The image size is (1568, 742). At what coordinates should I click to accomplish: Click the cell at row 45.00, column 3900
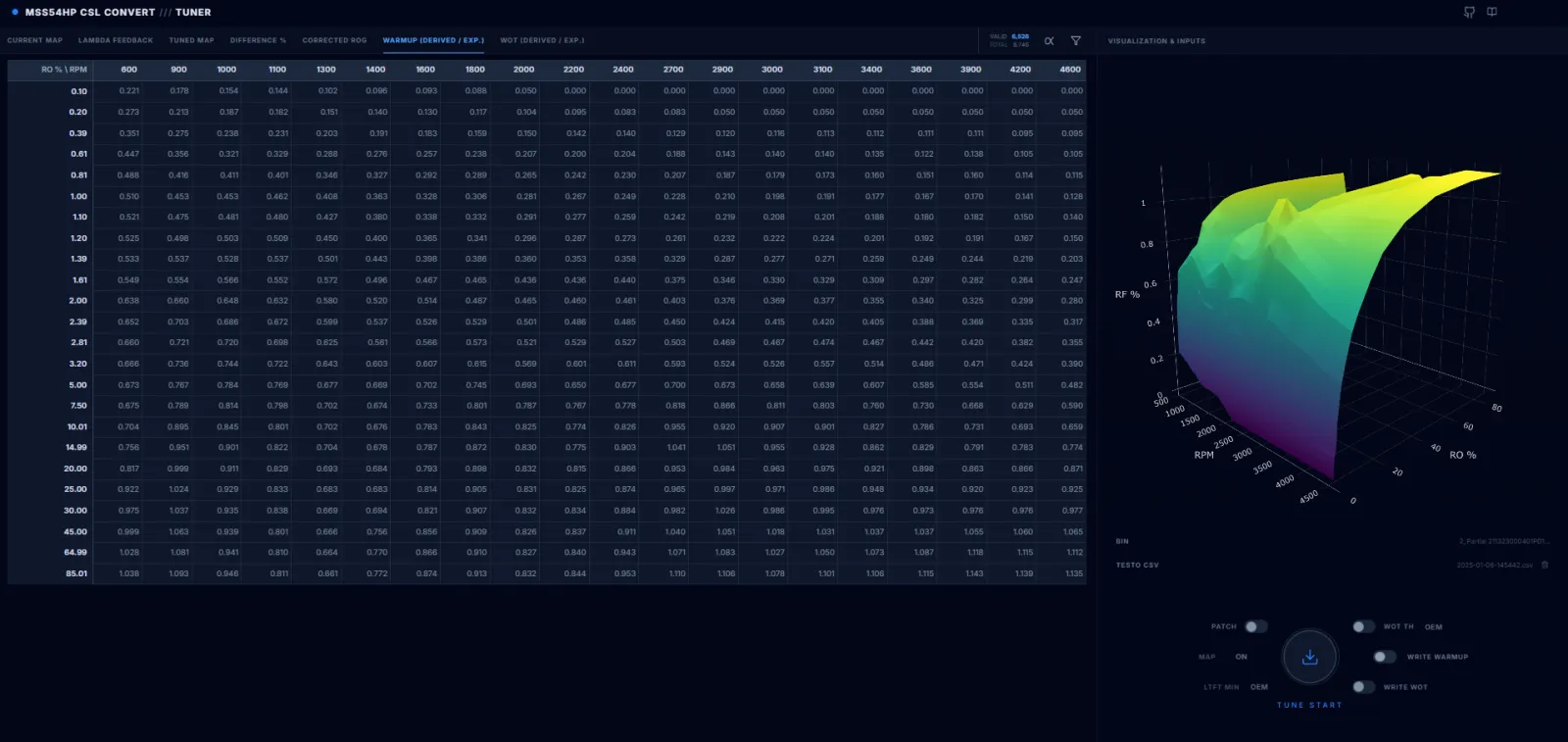(x=961, y=532)
